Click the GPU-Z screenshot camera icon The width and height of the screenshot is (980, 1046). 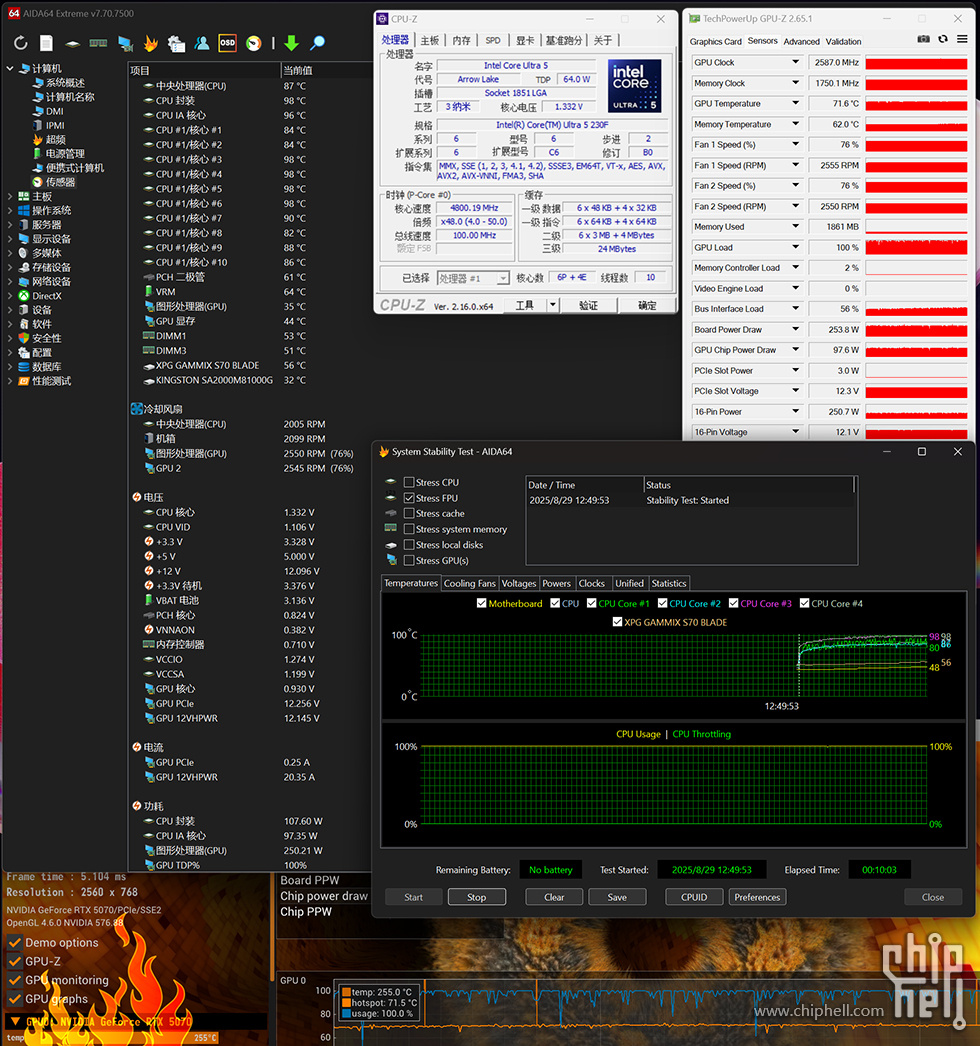click(923, 39)
